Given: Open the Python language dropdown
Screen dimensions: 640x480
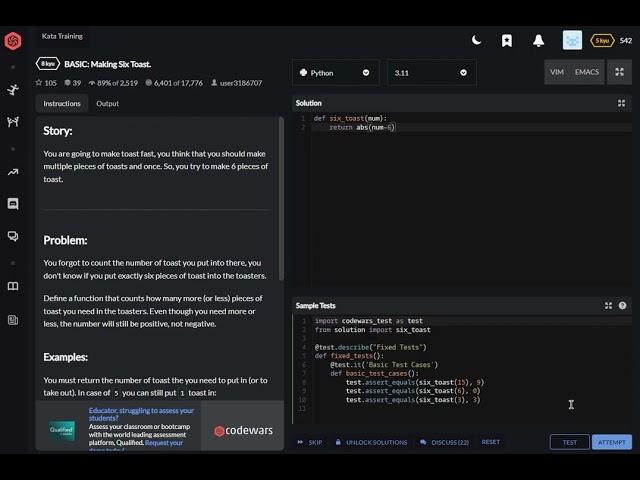Looking at the screenshot, I should click(336, 73).
